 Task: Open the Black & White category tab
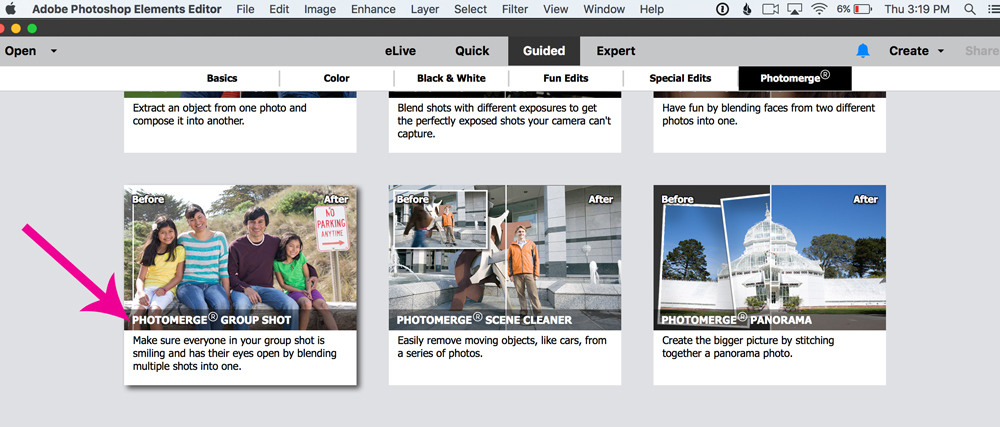pyautogui.click(x=451, y=78)
